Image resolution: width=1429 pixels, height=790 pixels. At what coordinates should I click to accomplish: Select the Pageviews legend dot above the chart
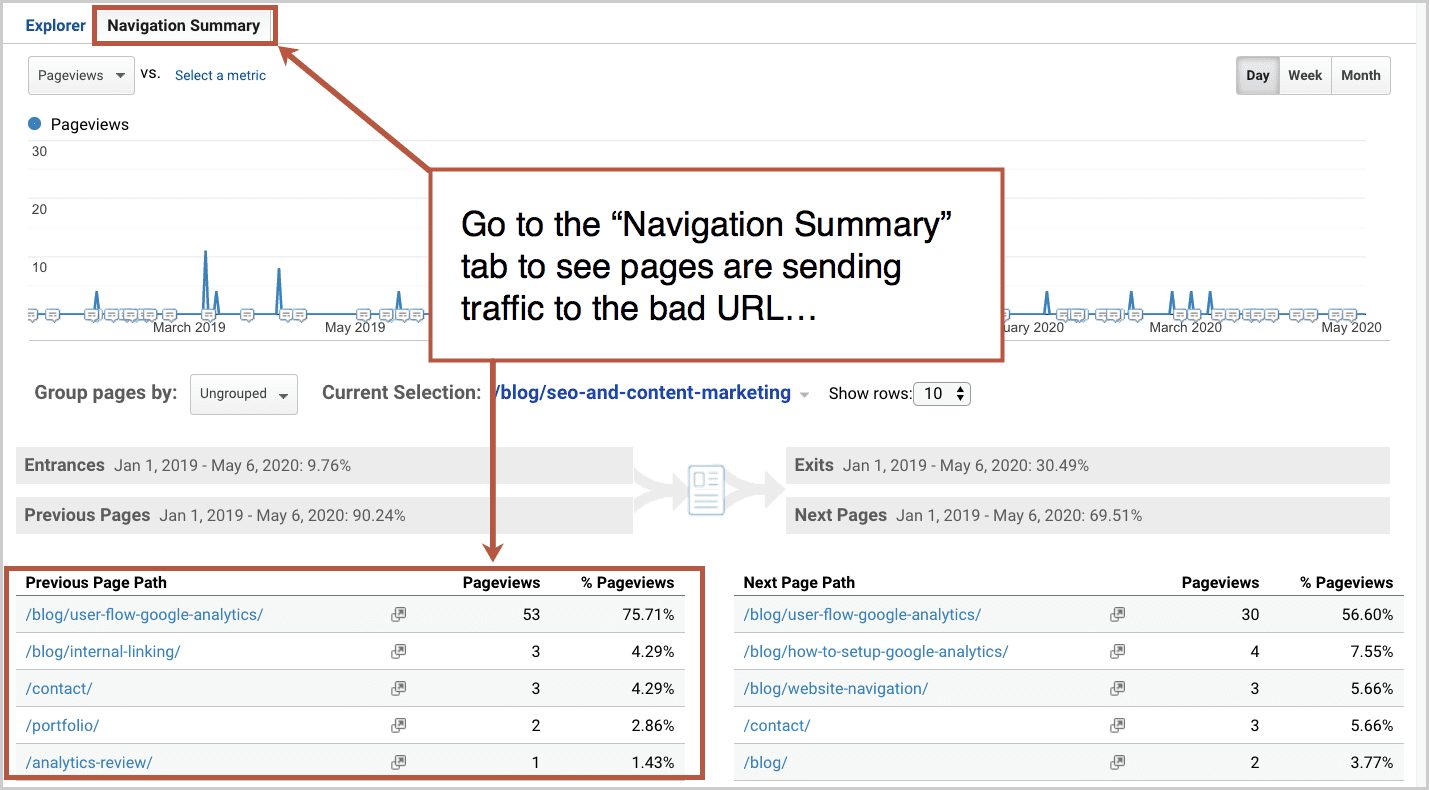click(x=36, y=123)
